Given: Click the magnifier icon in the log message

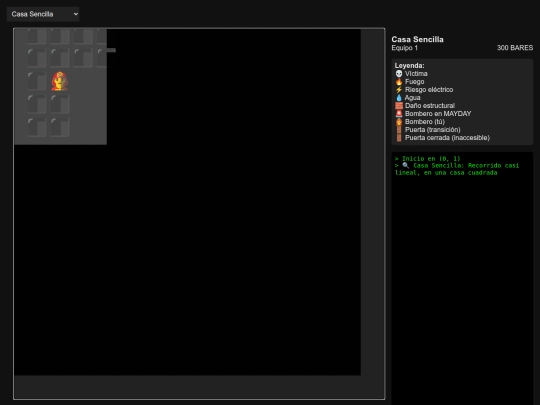Looking at the screenshot, I should click(x=406, y=166).
